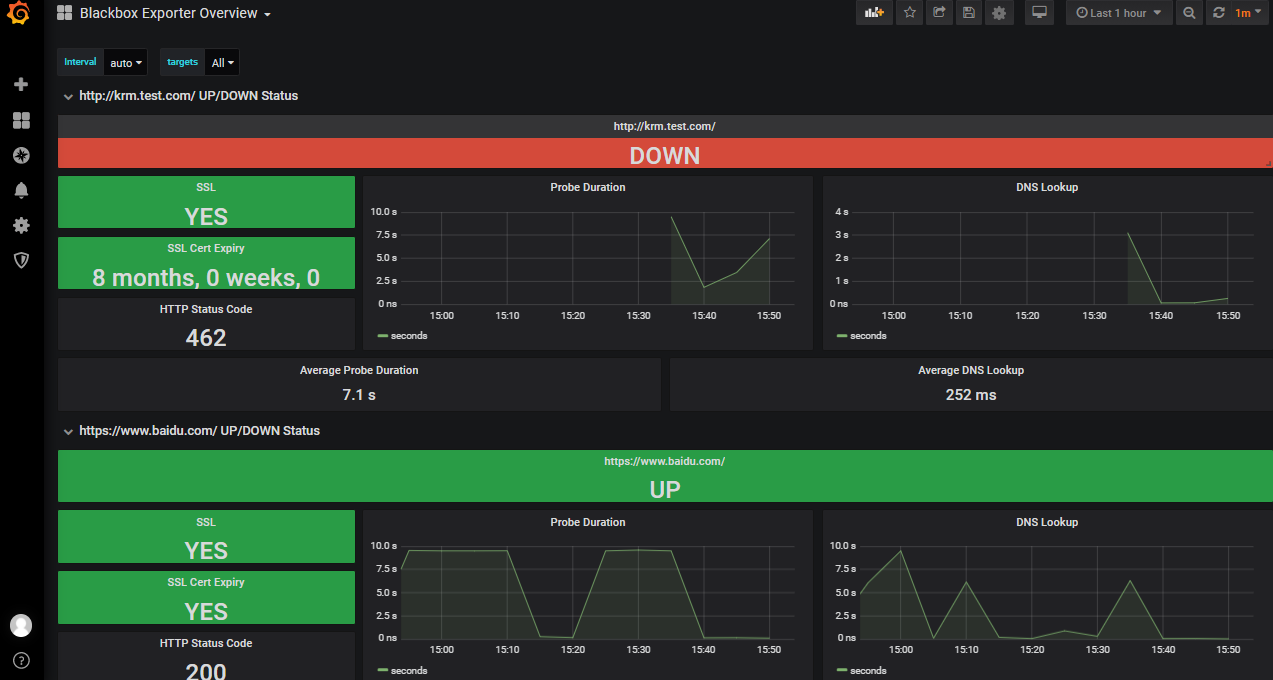The height and width of the screenshot is (680, 1273).
Task: Open the http://krm.test.com/ panel title
Action: point(664,127)
